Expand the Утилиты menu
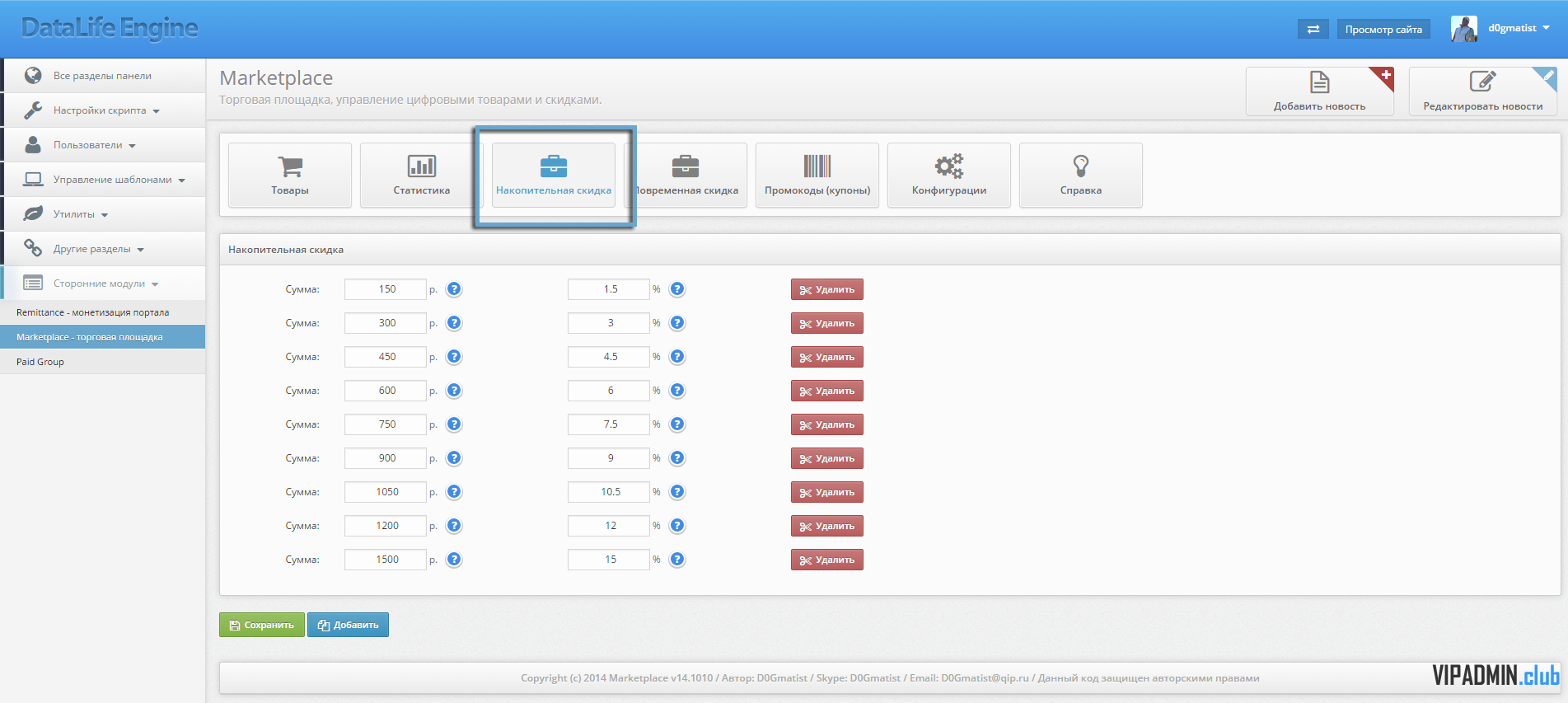The height and width of the screenshot is (703, 1568). point(103,214)
